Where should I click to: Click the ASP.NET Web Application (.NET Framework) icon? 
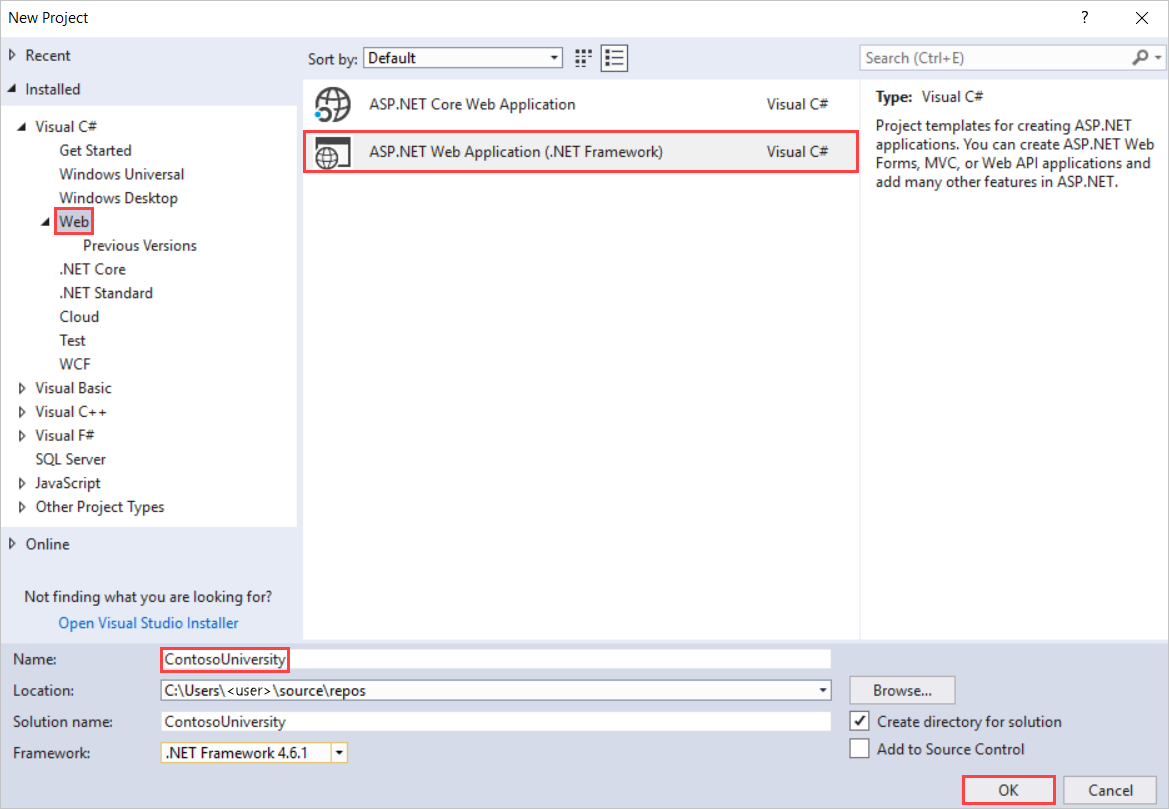332,152
